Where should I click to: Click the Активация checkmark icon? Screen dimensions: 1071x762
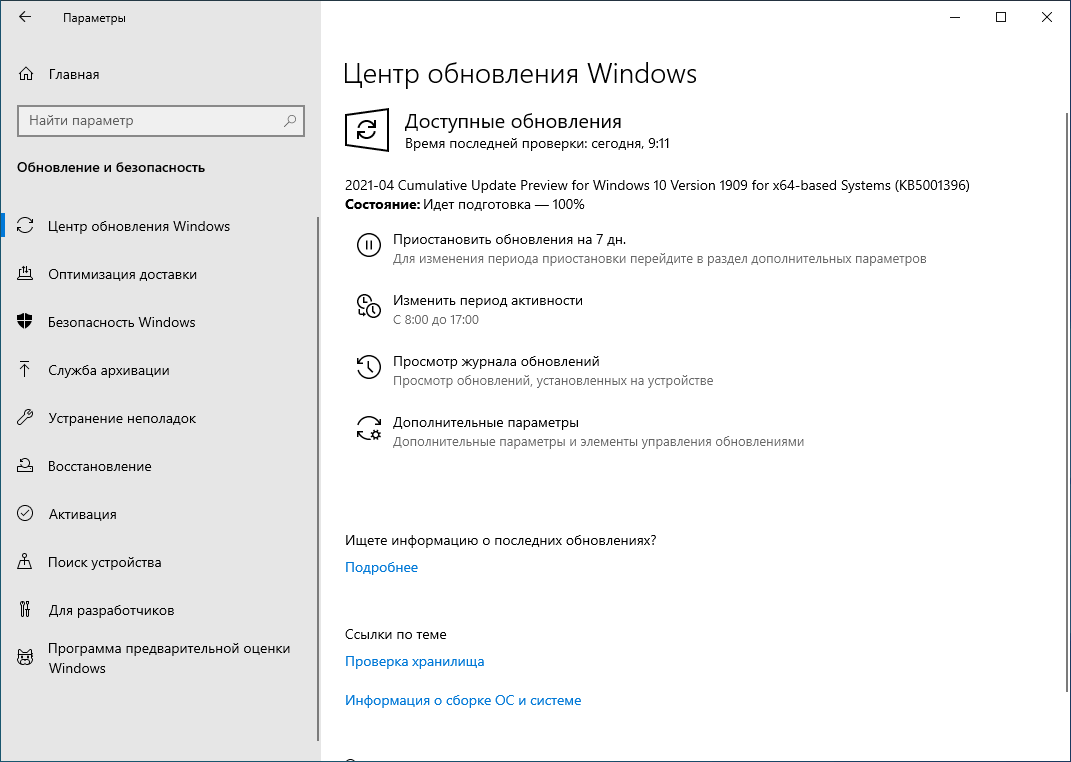pos(24,514)
